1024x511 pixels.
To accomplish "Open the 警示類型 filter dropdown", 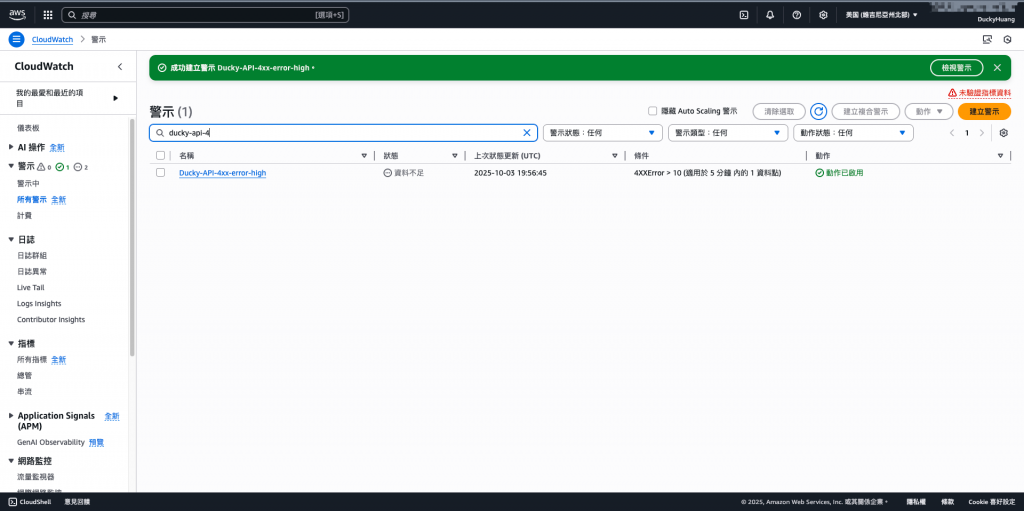I will [728, 133].
